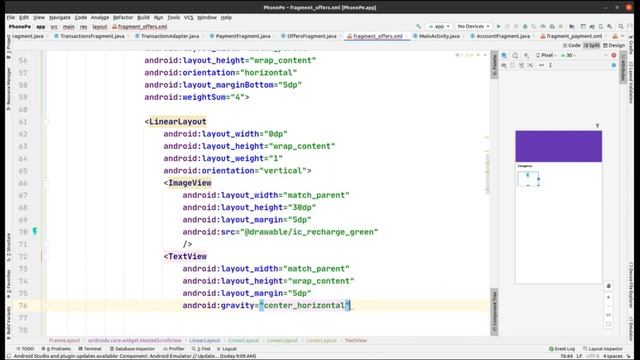Open the No Devices dropdown

[473, 27]
